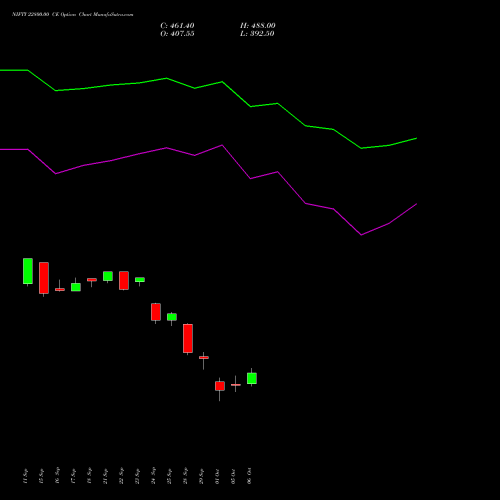Viewport: 500px width, 500px height.
Task: Click the 18 Sep date label
Action: coord(89,476)
